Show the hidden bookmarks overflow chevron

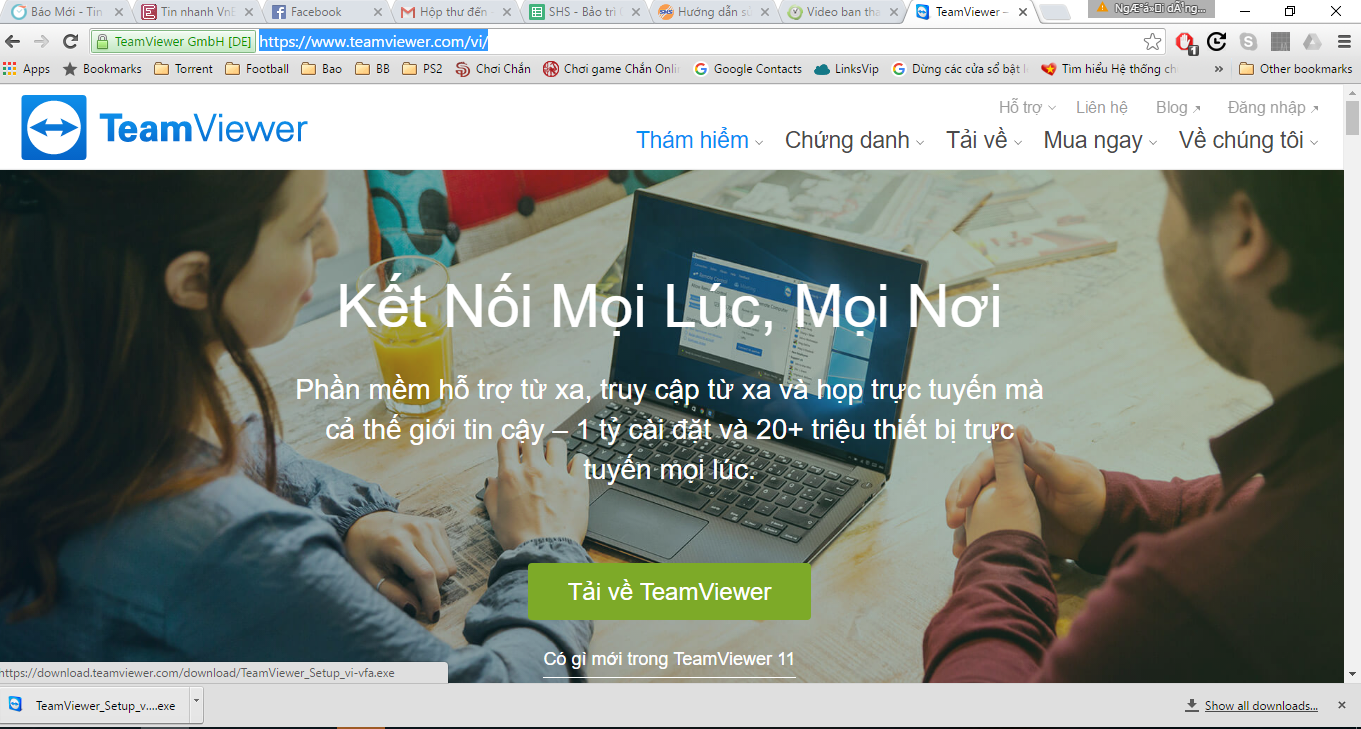[x=1218, y=69]
